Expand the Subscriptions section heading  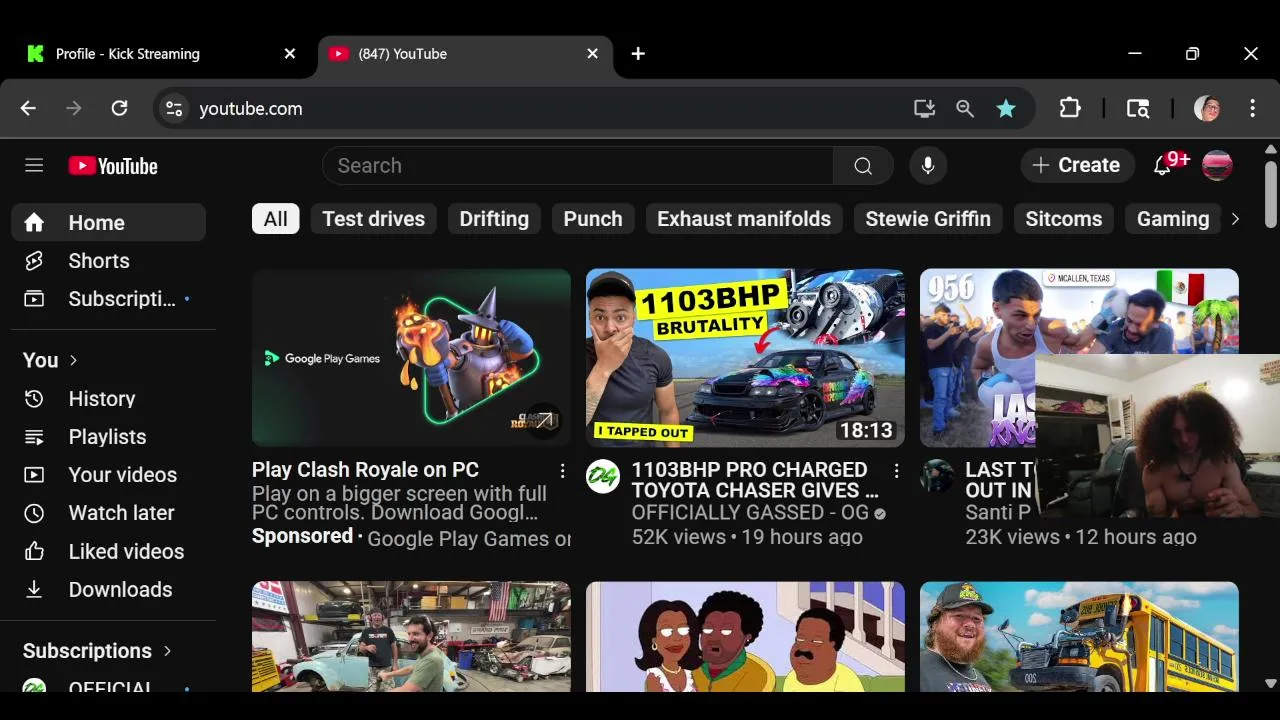[97, 651]
